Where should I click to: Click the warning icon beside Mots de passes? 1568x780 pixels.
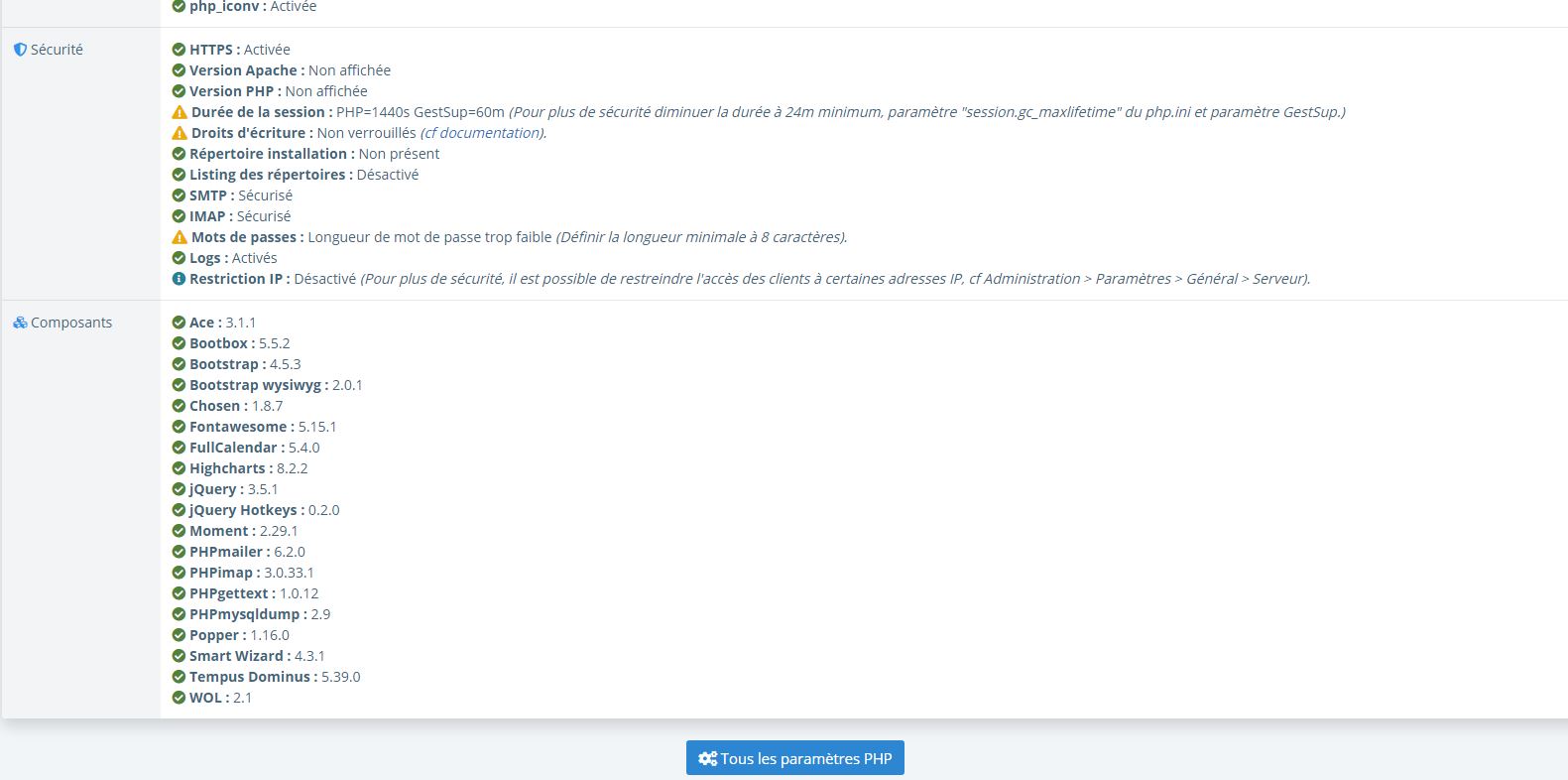pos(180,237)
